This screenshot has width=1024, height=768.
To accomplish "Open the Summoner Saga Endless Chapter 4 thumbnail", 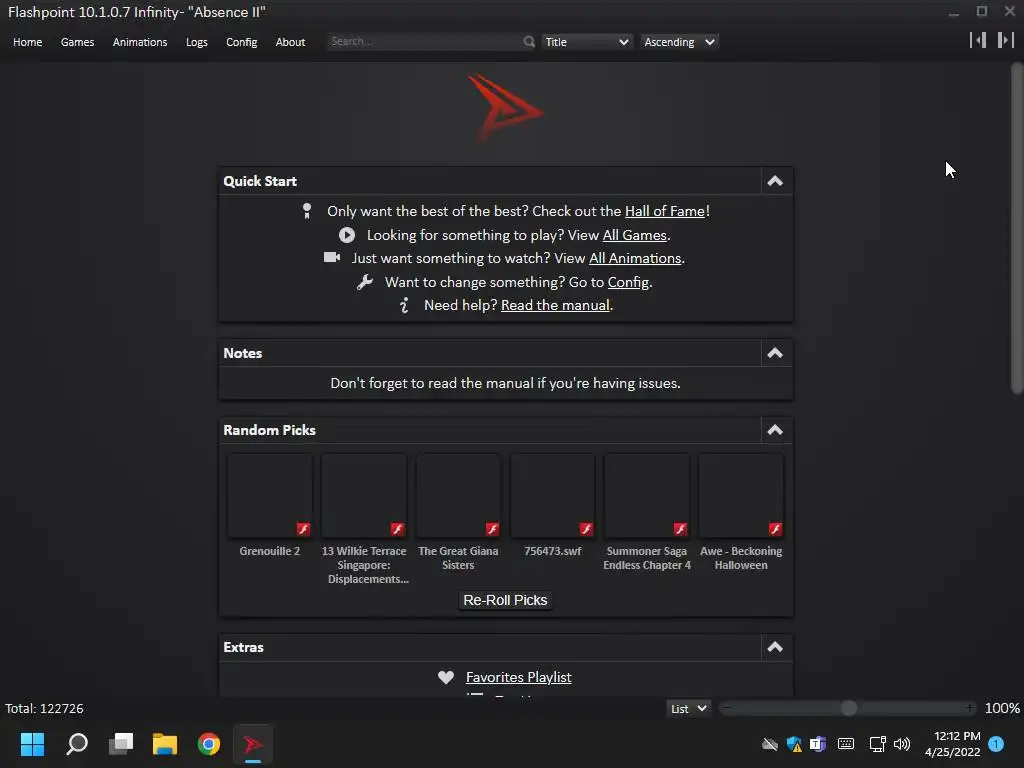I will (x=647, y=496).
